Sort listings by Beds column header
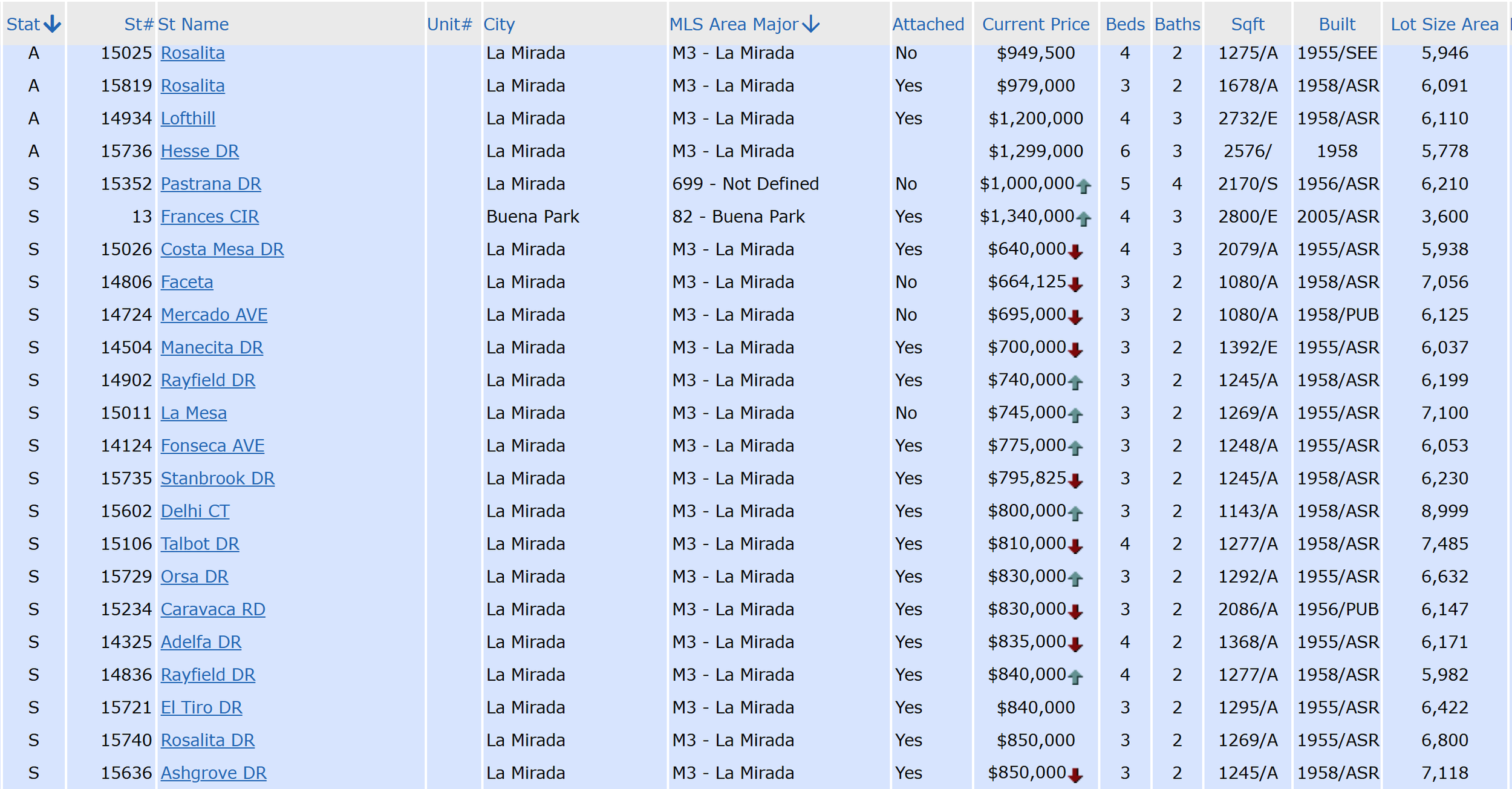This screenshot has width=1512, height=789. point(1125,24)
